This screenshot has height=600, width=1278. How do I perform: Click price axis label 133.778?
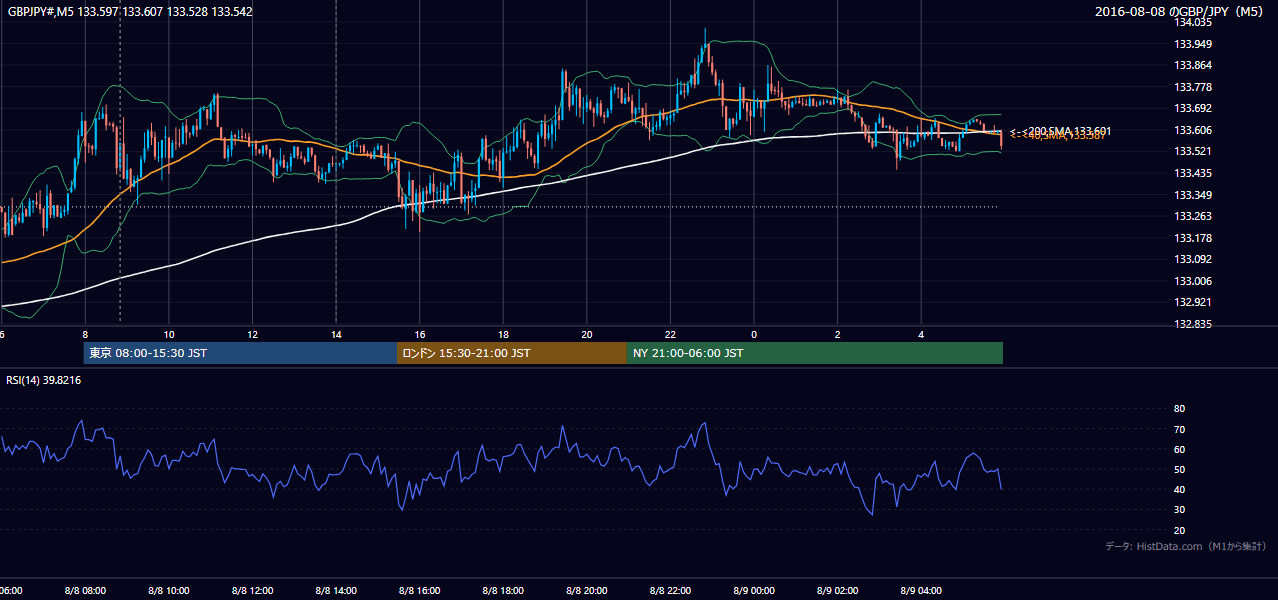tap(1195, 87)
